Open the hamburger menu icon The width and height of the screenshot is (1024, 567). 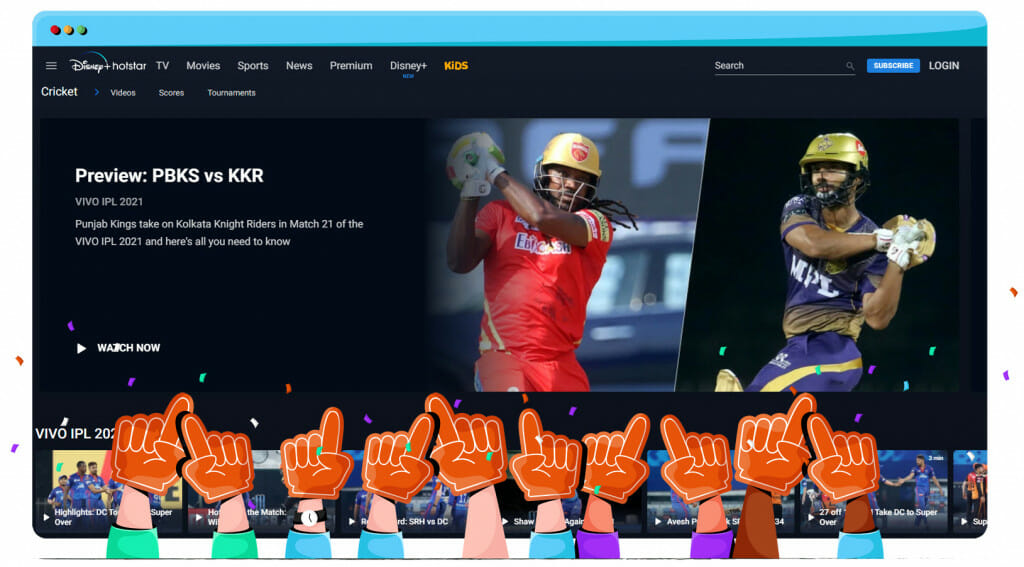(51, 65)
